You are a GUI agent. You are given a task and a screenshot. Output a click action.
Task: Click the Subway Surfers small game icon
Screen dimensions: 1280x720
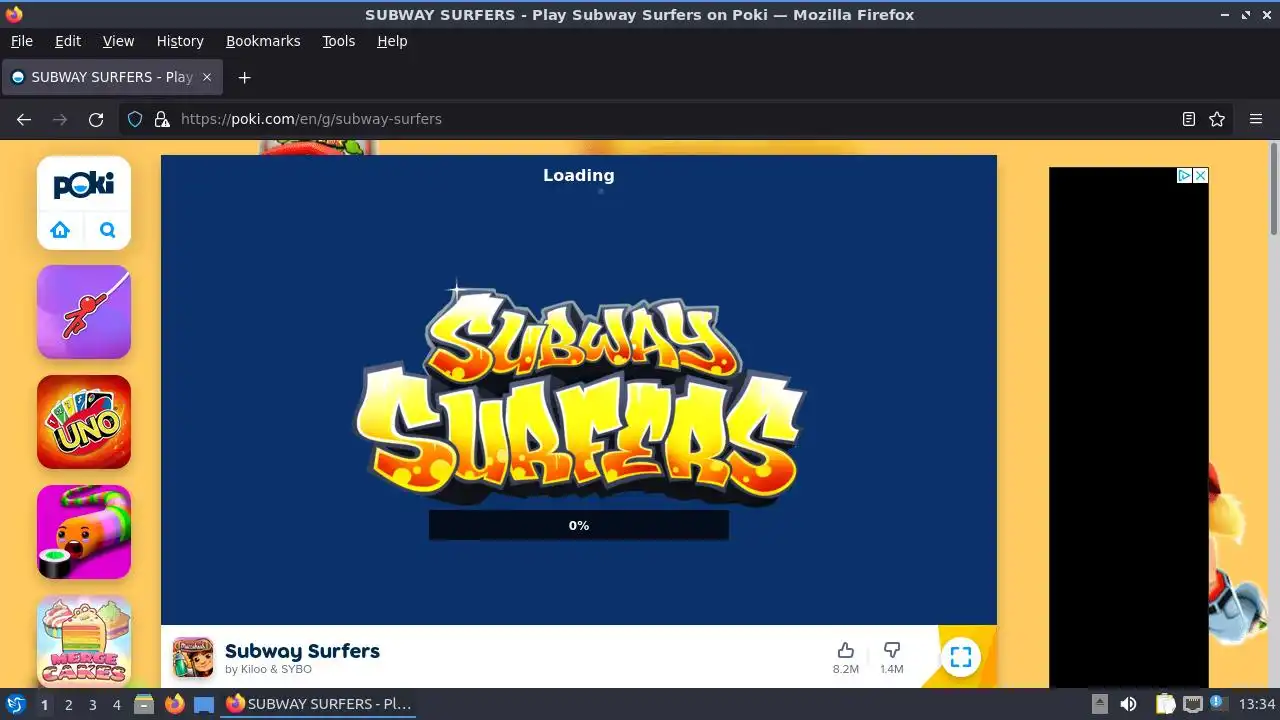[193, 657]
